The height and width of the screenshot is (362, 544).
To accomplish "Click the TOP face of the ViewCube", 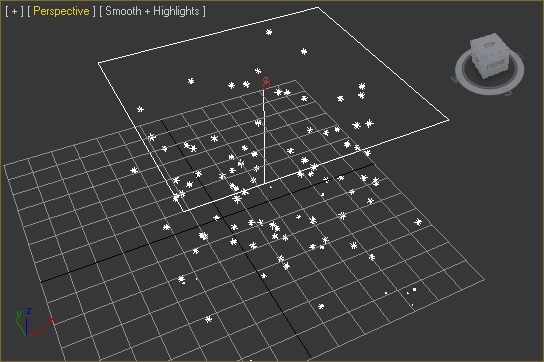I will (x=489, y=45).
